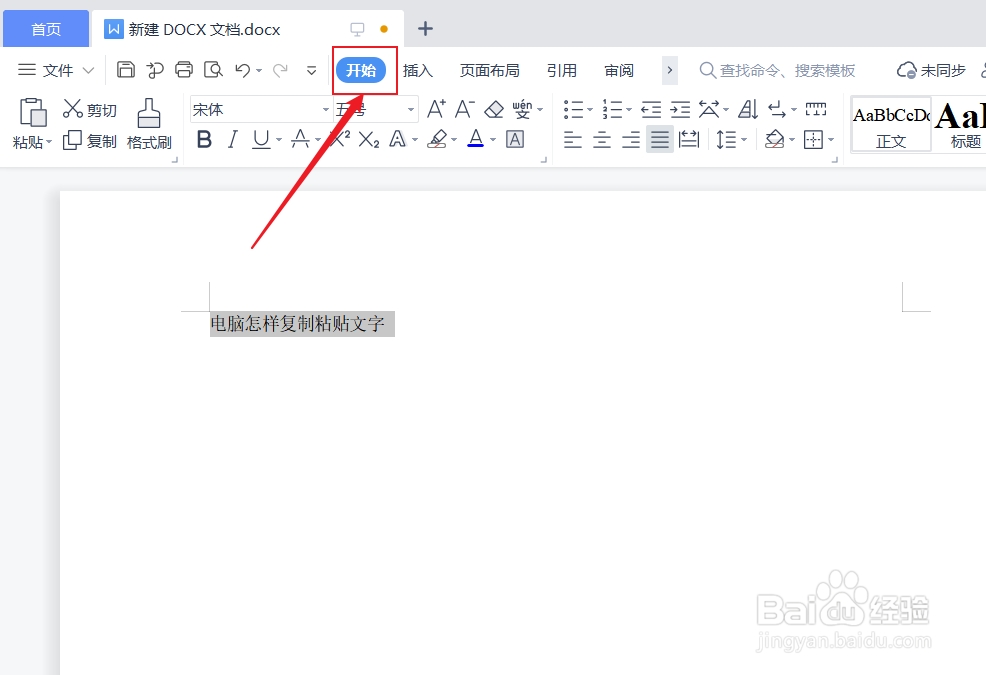Click the search commands 查找命令 field

(x=778, y=70)
